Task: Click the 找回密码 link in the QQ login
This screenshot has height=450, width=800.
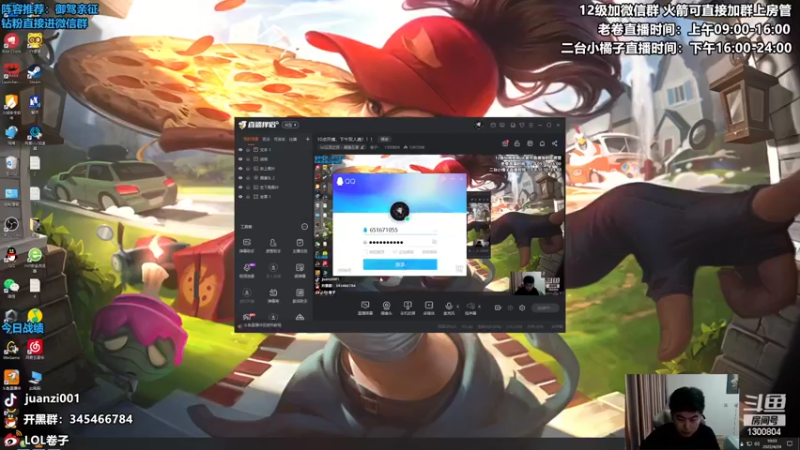Action: point(429,252)
